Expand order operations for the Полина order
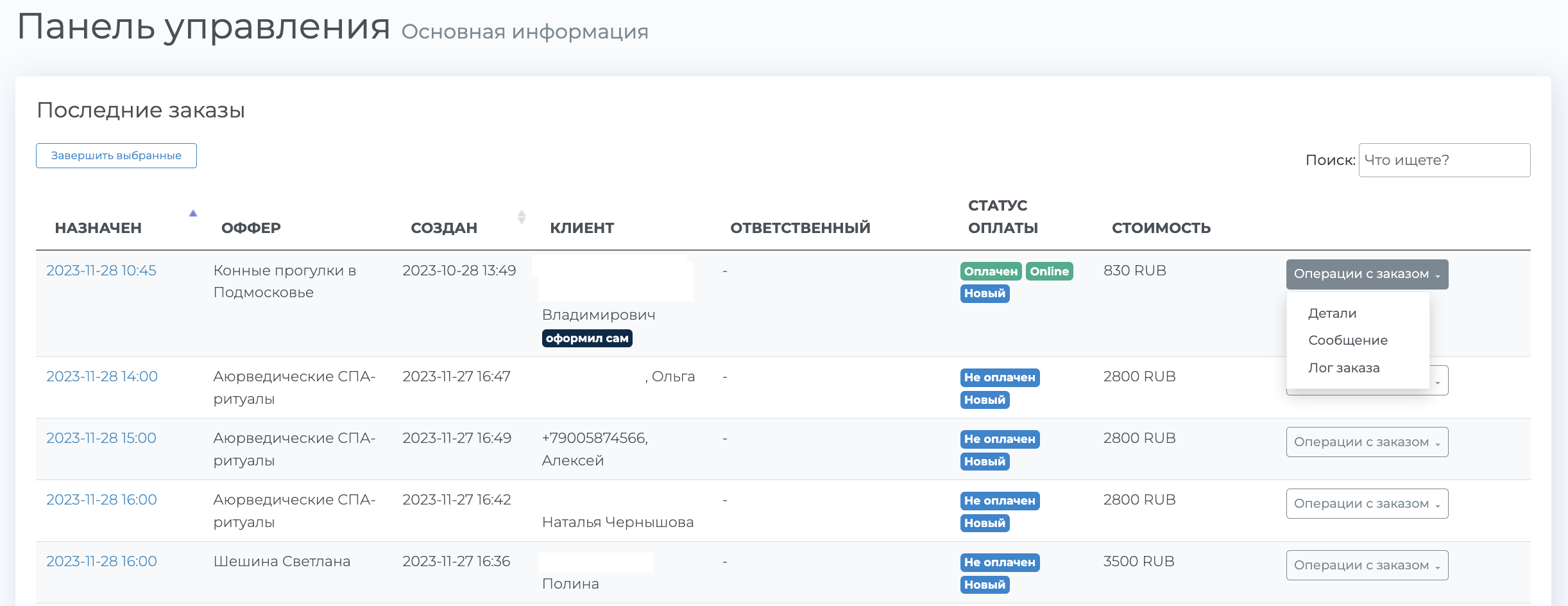Screen dimensions: 1568x606 coord(1367,566)
